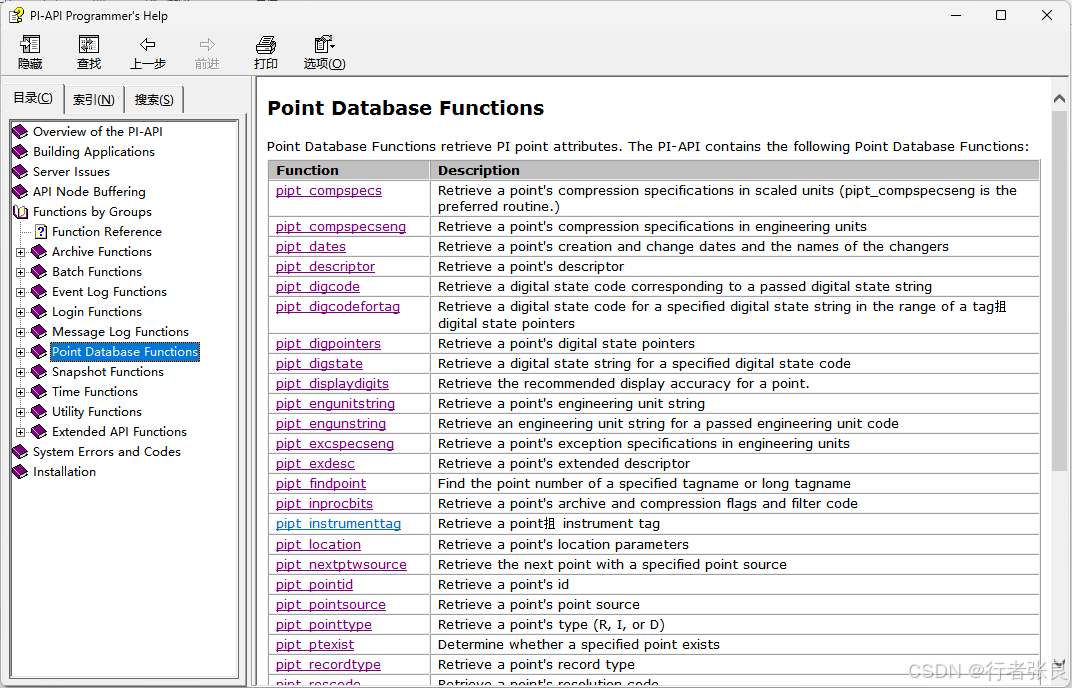The width and height of the screenshot is (1072, 688).
Task: Click the Hide (隐藏) toolbar icon
Action: pos(30,45)
